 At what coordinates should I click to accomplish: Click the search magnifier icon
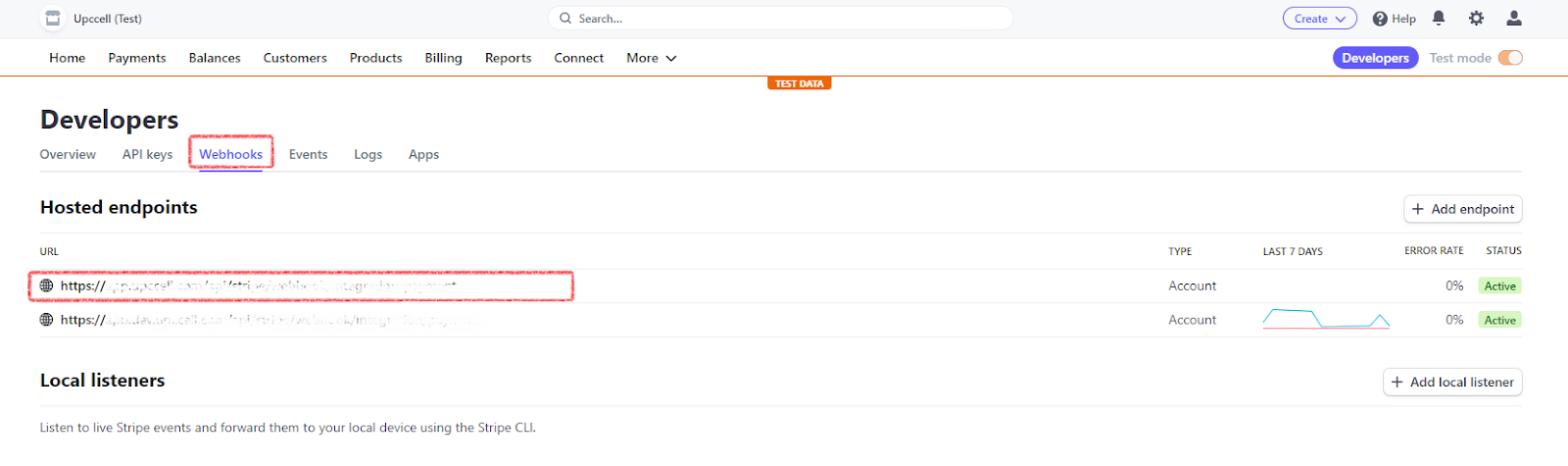[565, 19]
